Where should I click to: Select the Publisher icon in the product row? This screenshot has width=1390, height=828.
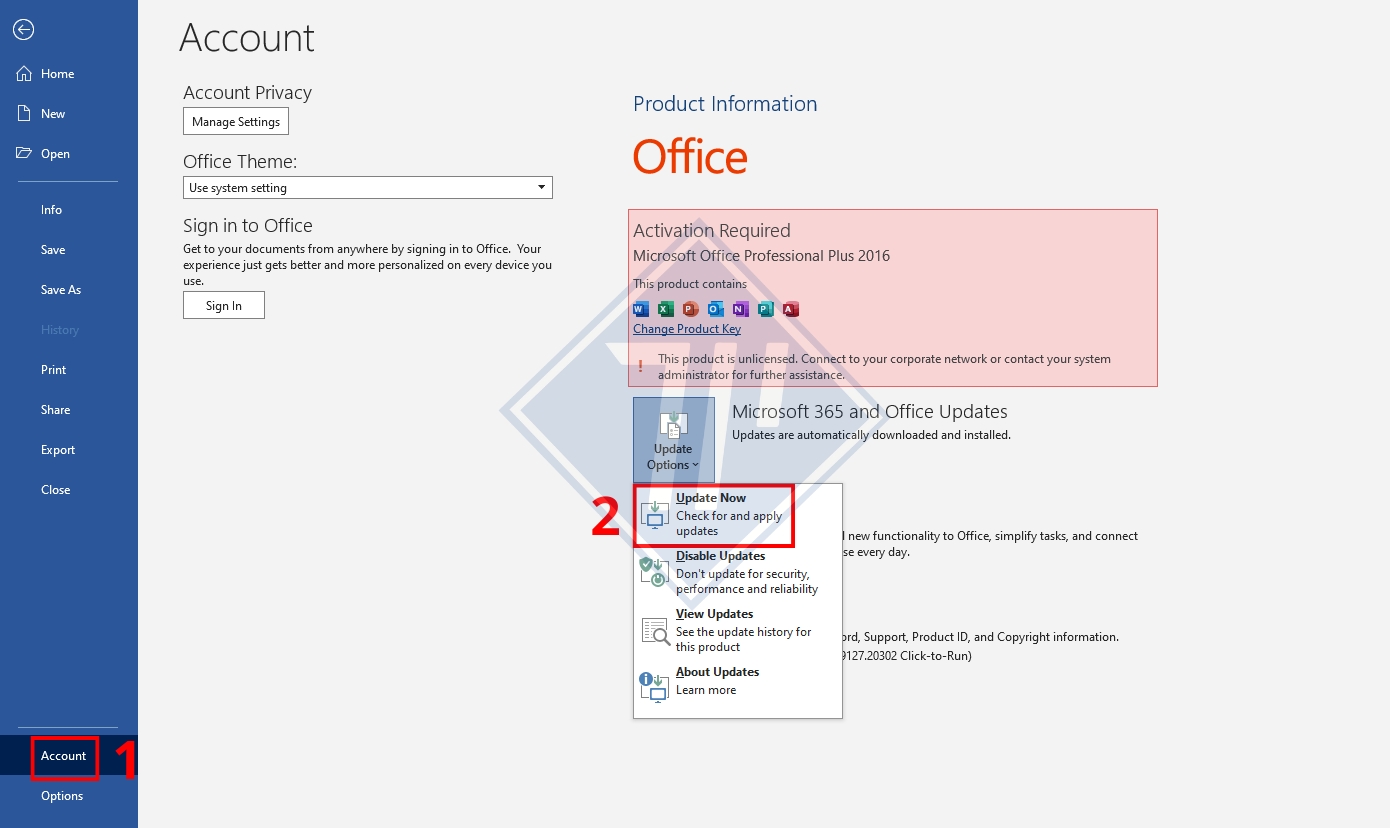(x=765, y=309)
